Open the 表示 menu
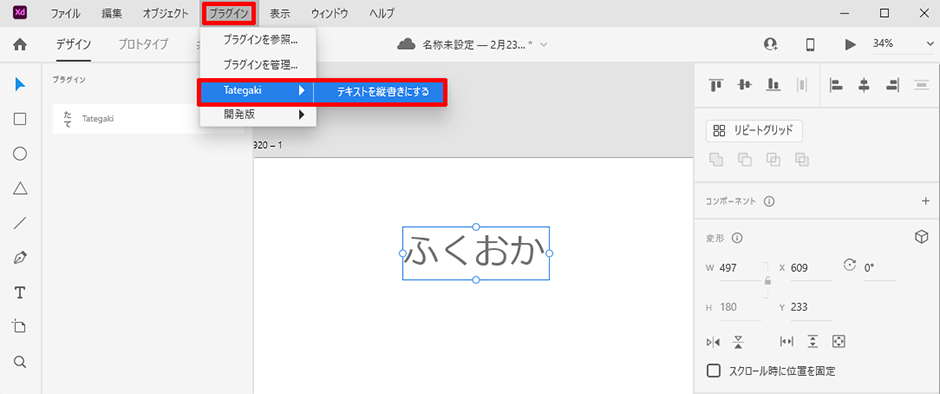Viewport: 940px width, 394px height. 279,13
